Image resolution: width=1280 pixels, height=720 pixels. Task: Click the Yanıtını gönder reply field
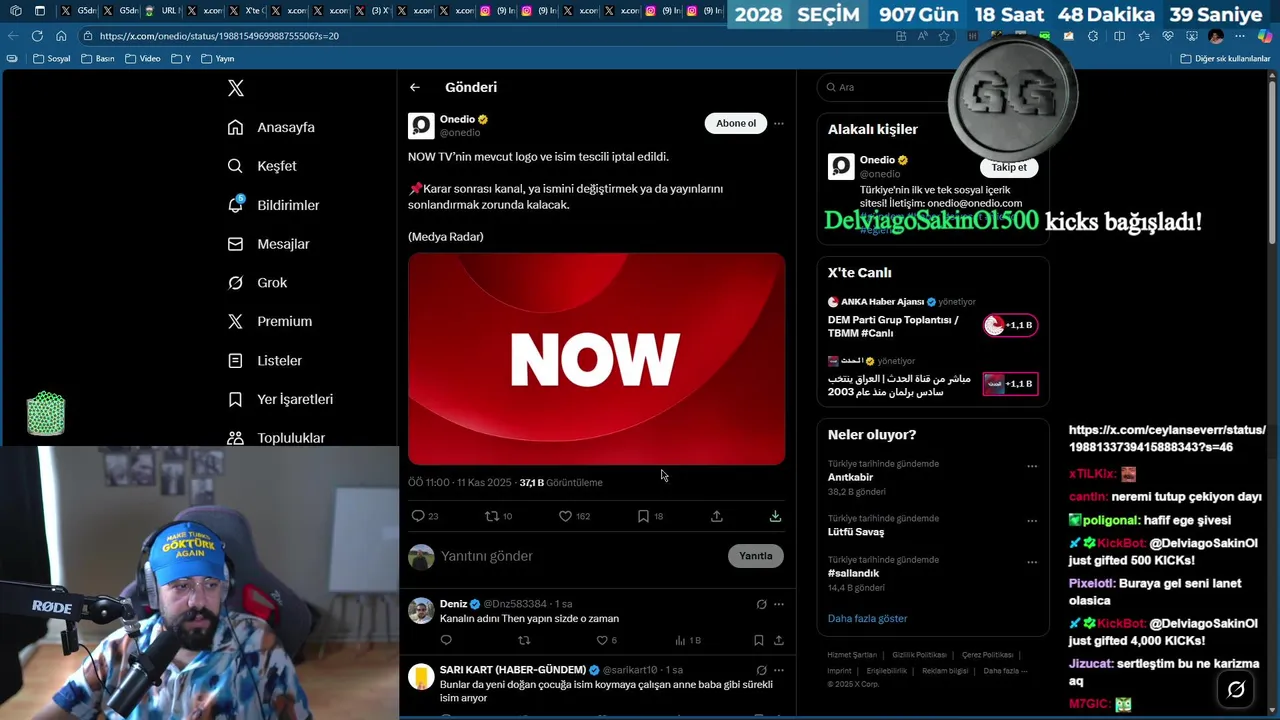580,556
